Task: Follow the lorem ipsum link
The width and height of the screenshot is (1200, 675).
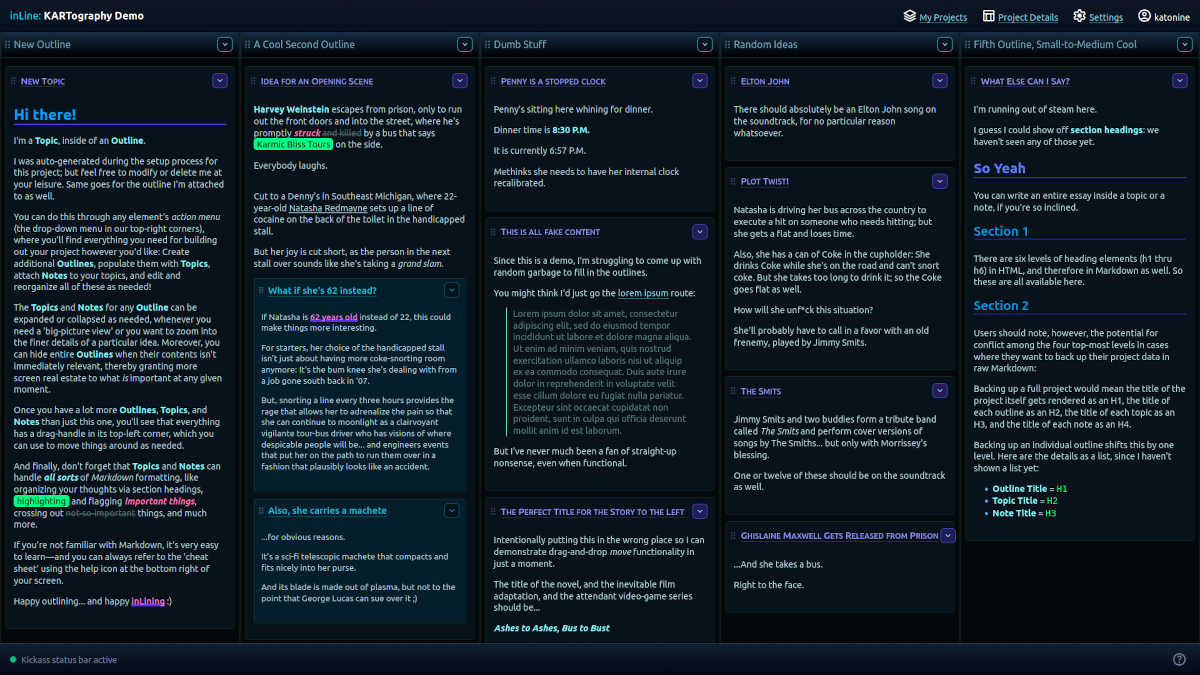Action: point(642,293)
